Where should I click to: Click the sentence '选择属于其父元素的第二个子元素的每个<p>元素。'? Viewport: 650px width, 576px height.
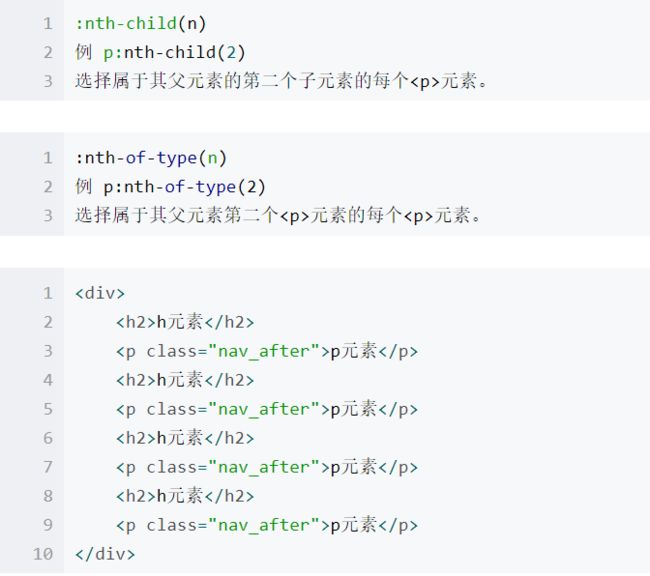[281, 81]
